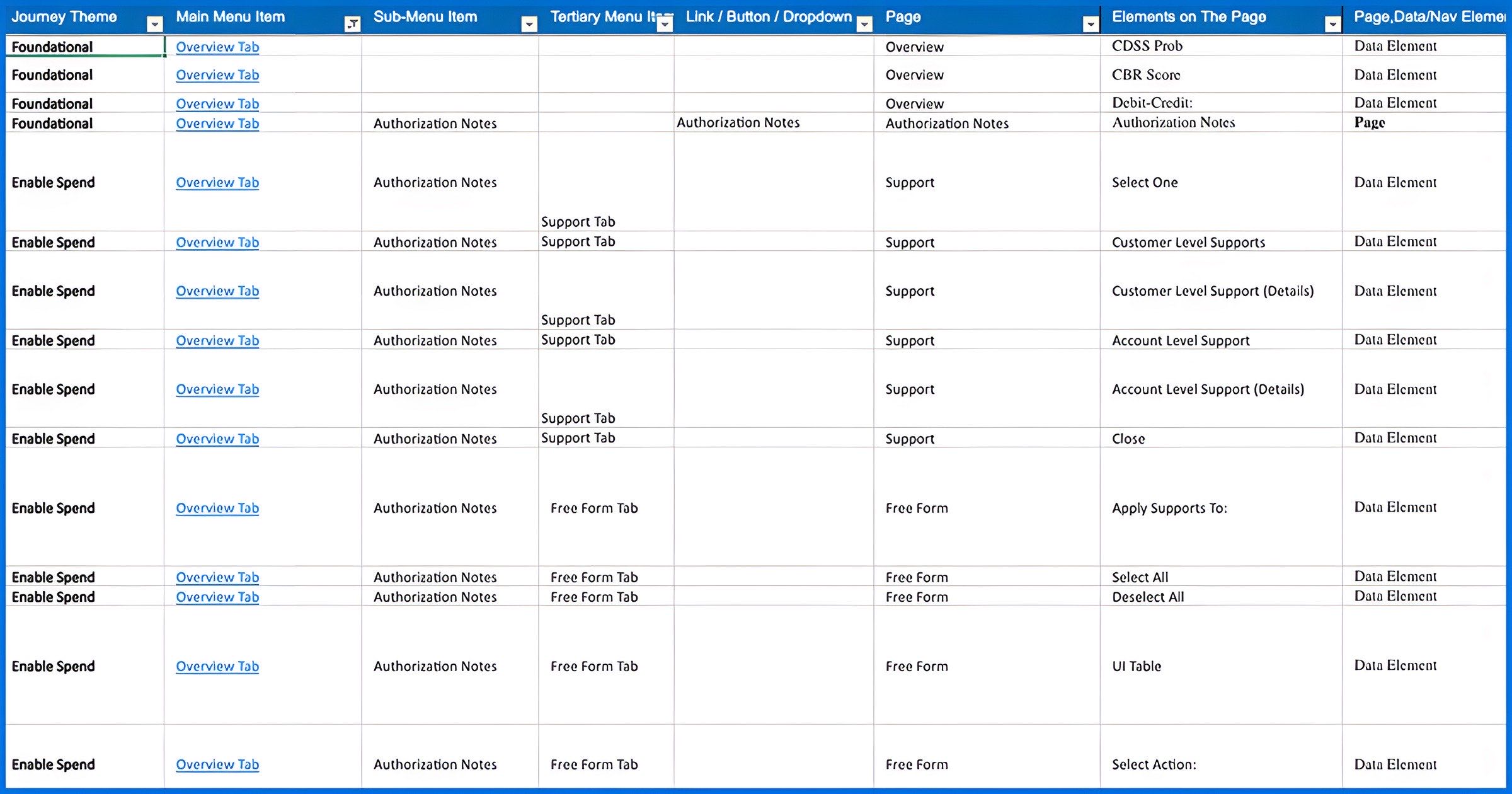This screenshot has height=794, width=1512.
Task: Open the Overview Tab link in the Debit-Credit row
Action: pyautogui.click(x=217, y=103)
